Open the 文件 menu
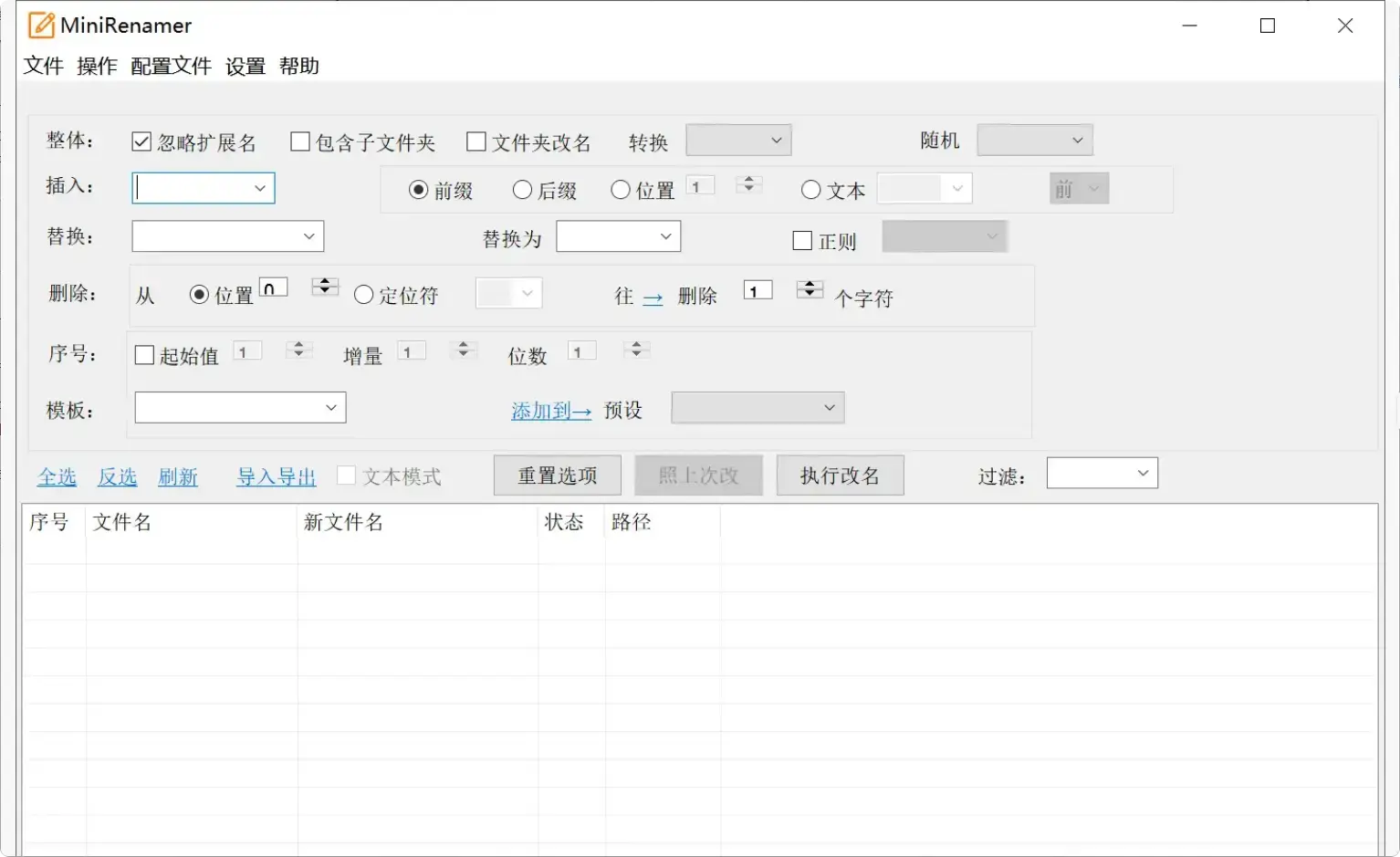This screenshot has width=1400, height=857. pos(43,66)
